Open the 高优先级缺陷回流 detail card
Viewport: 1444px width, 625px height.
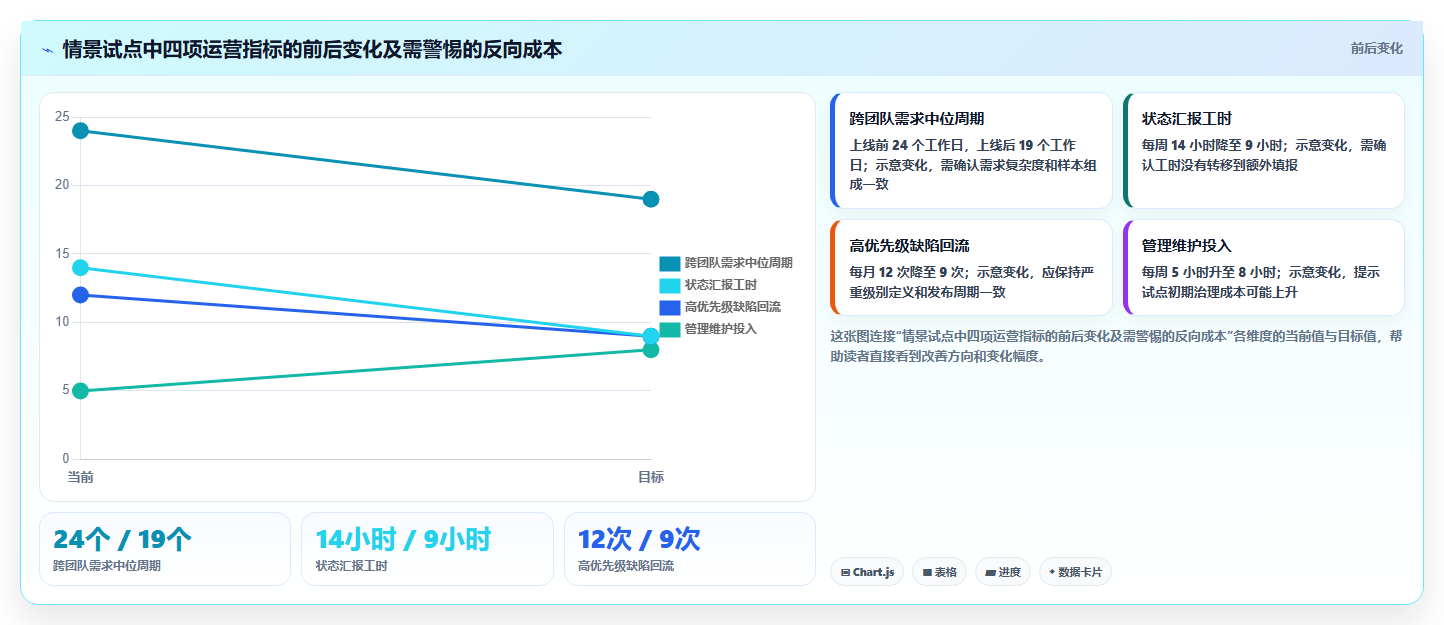click(971, 267)
